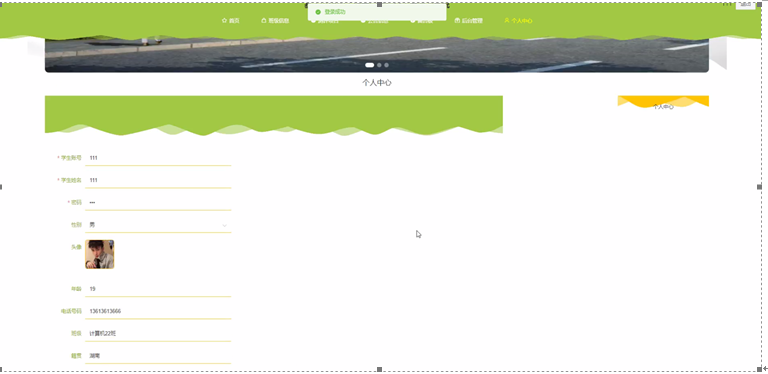Focus the 学生账号 input field

pos(158,158)
